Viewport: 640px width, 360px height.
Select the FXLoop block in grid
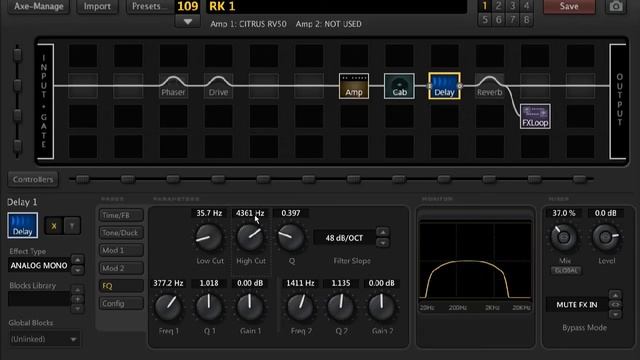tap(535, 116)
